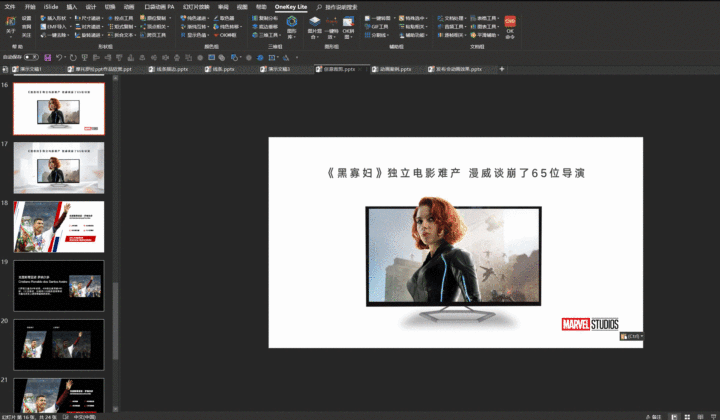Click the blue picture icon in quick access toolbar

[211, 57]
